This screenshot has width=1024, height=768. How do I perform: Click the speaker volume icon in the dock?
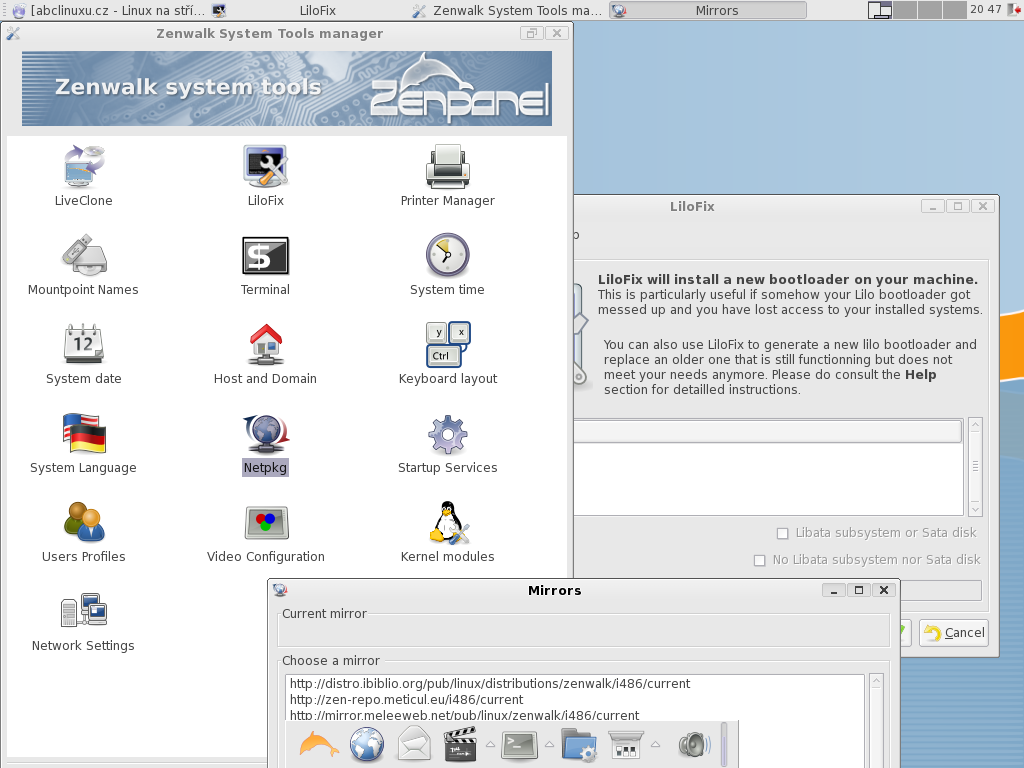pyautogui.click(x=694, y=744)
